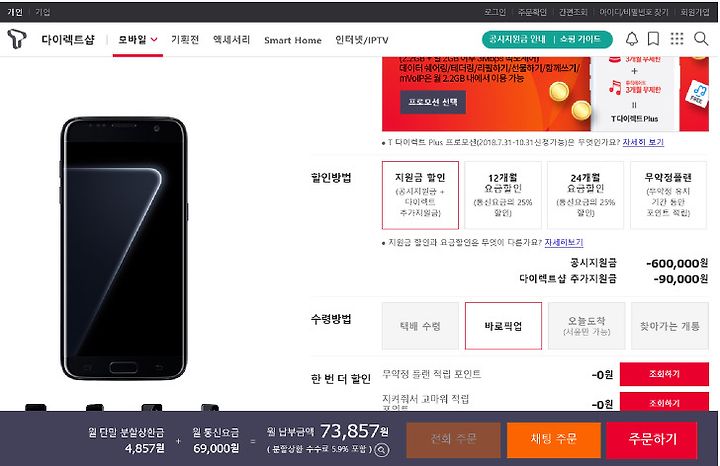Select 24개월 요금할인 discount option
This screenshot has height=466, width=720.
pyautogui.click(x=585, y=195)
